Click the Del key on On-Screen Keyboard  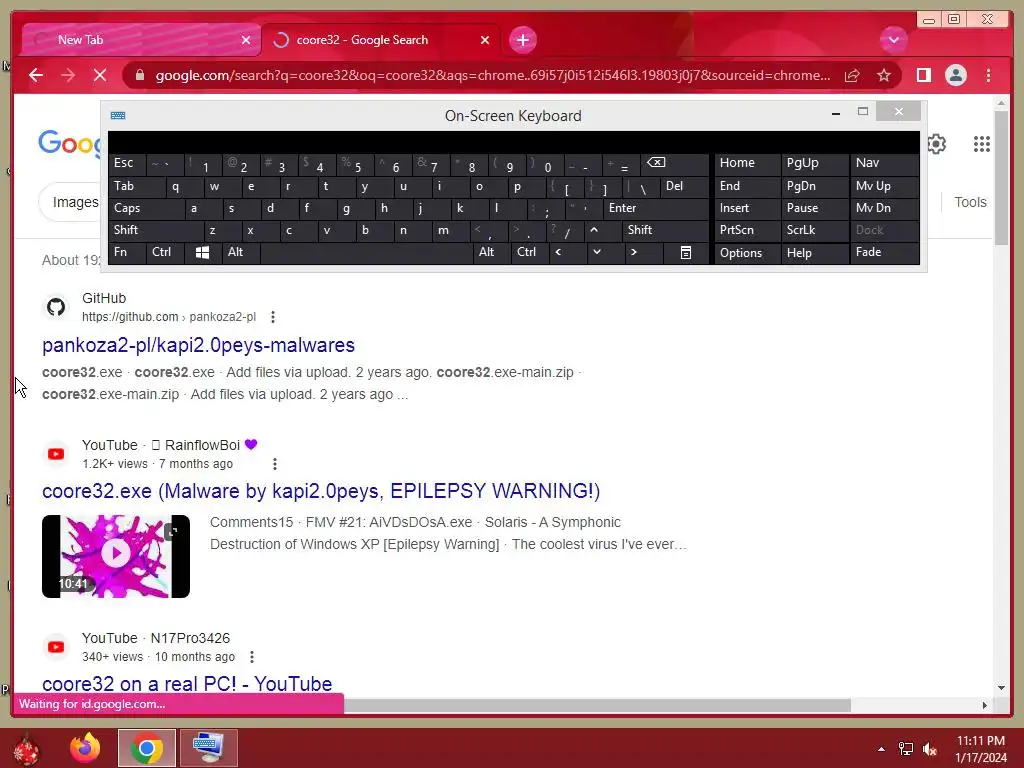[x=684, y=186]
